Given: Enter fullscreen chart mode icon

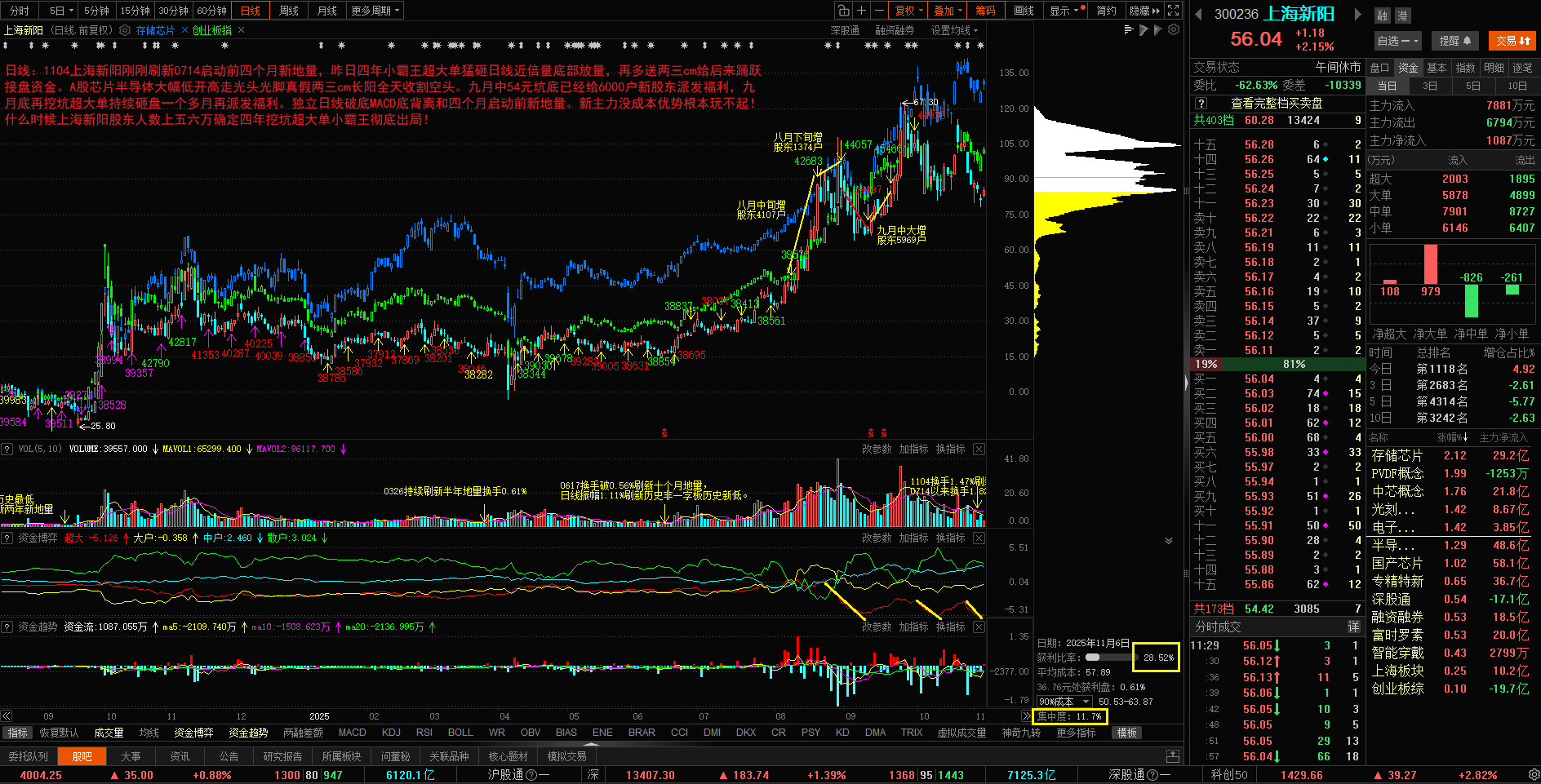Looking at the screenshot, I should click(1173, 11).
